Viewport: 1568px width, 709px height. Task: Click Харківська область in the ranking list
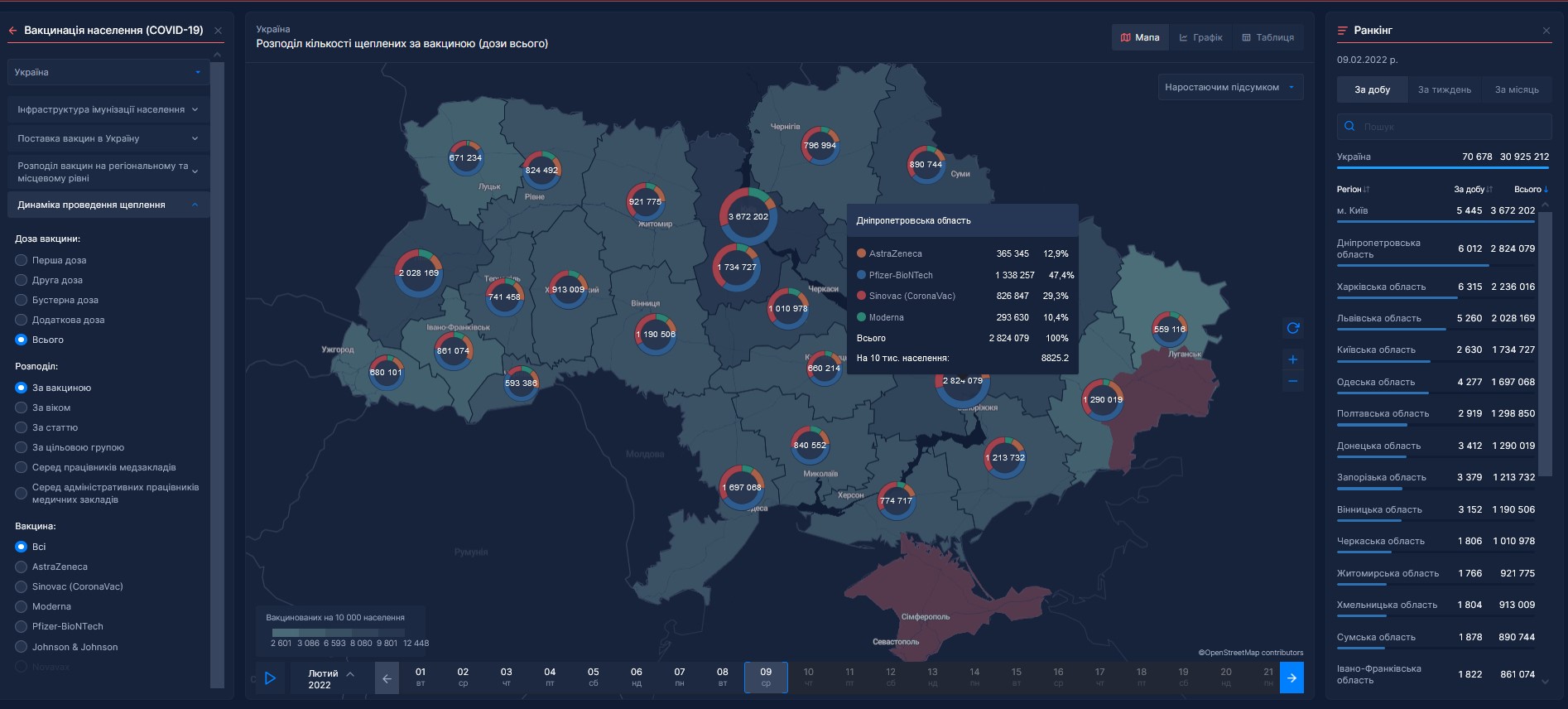[x=1381, y=287]
